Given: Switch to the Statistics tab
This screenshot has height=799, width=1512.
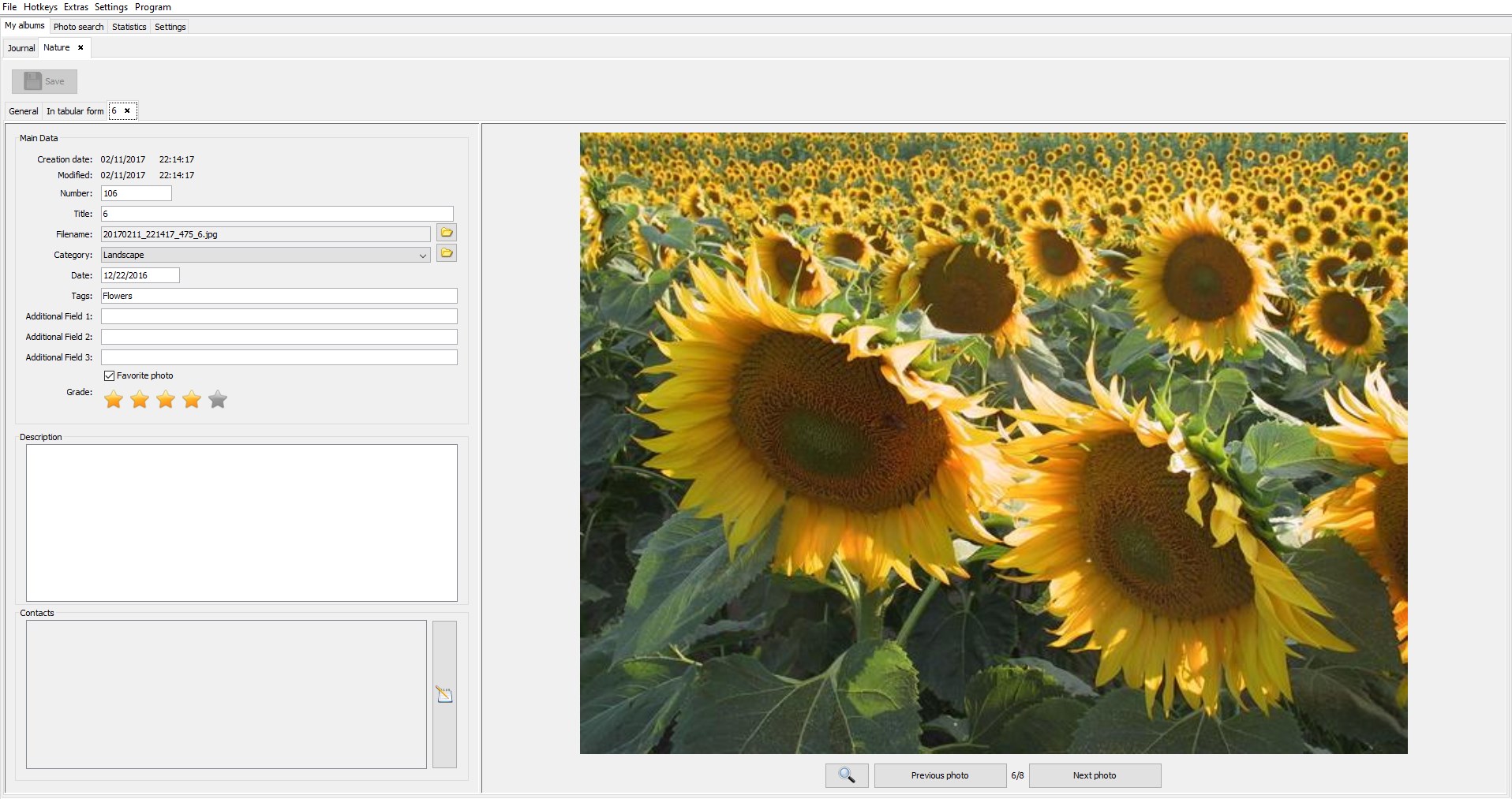Looking at the screenshot, I should 129,27.
